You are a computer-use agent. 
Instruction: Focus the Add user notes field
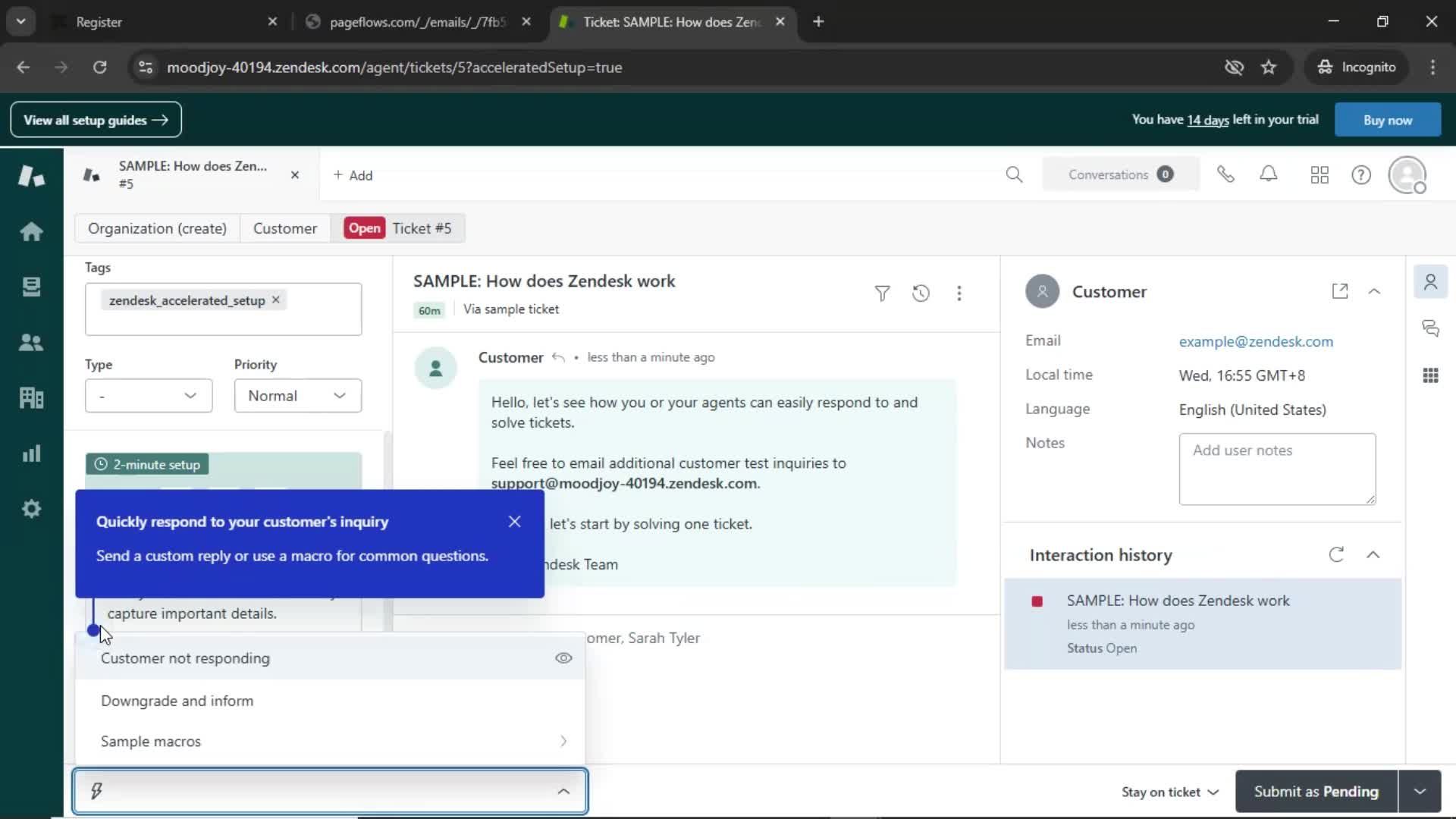click(x=1277, y=469)
